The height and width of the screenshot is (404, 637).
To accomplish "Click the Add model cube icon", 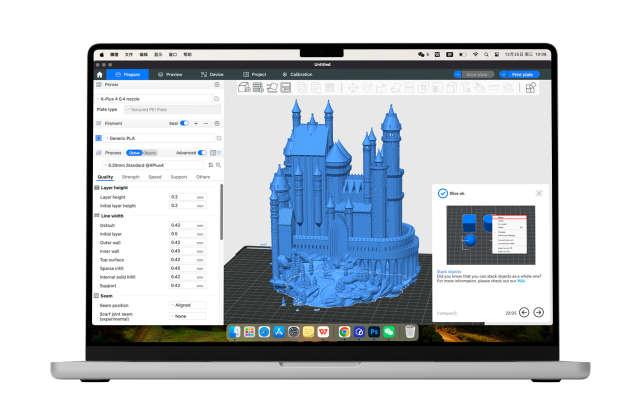I will (x=244, y=88).
